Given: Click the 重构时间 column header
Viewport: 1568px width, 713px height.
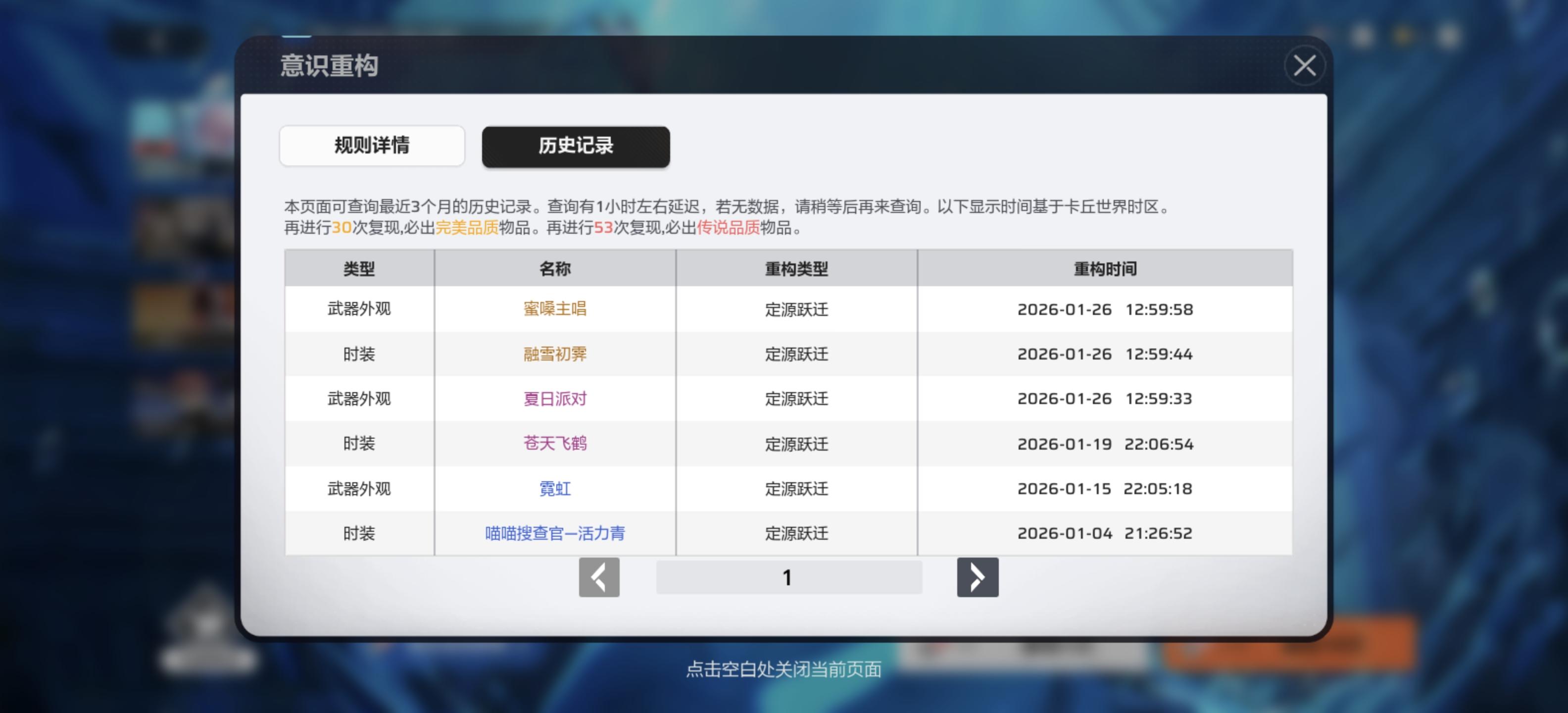Looking at the screenshot, I should (x=1105, y=268).
